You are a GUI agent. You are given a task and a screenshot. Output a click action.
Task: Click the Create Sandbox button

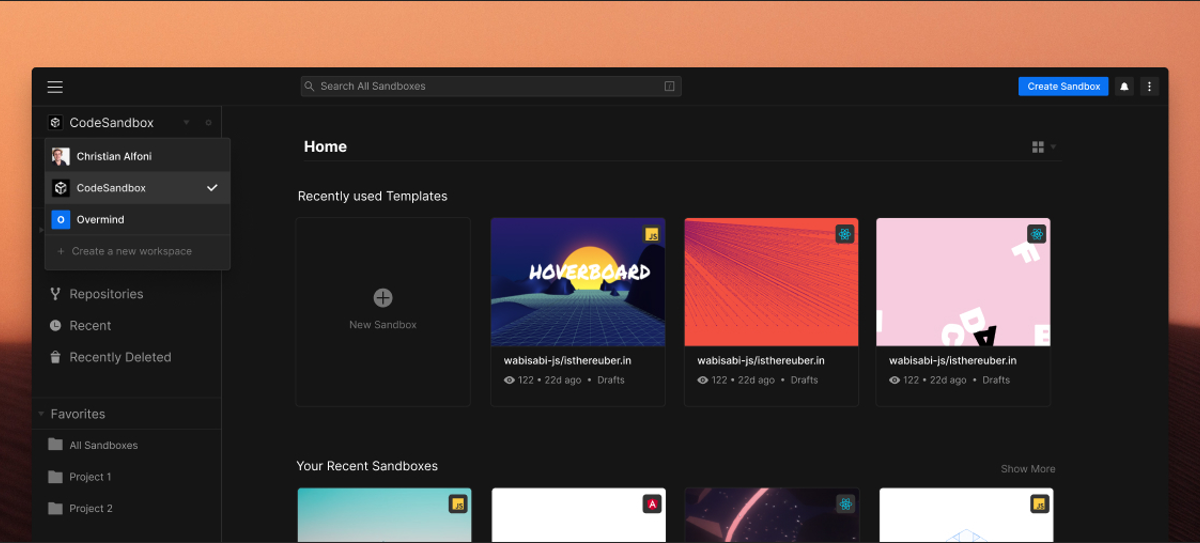pyautogui.click(x=1064, y=86)
